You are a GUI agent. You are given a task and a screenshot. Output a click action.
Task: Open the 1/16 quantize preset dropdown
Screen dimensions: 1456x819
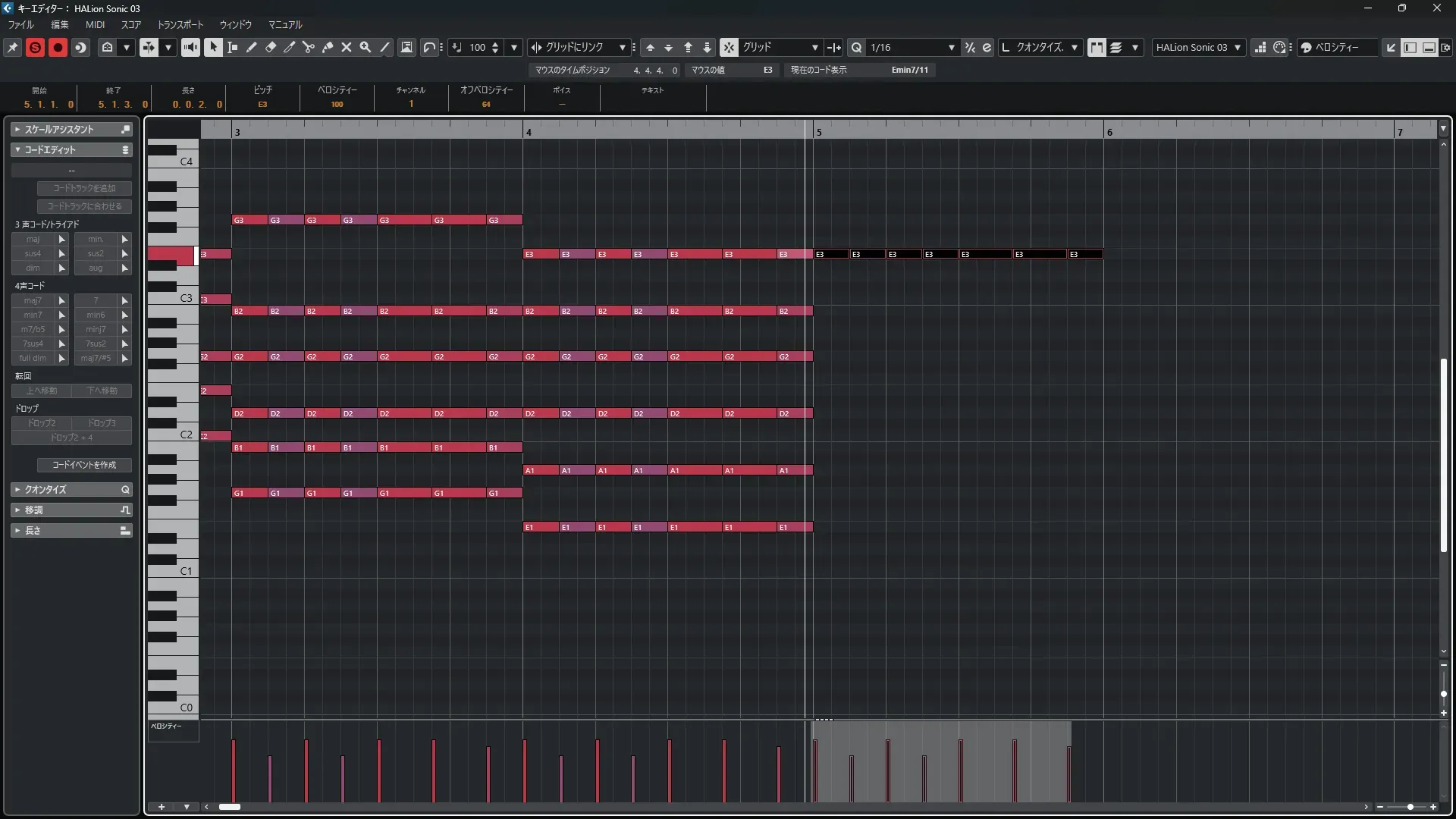click(951, 47)
